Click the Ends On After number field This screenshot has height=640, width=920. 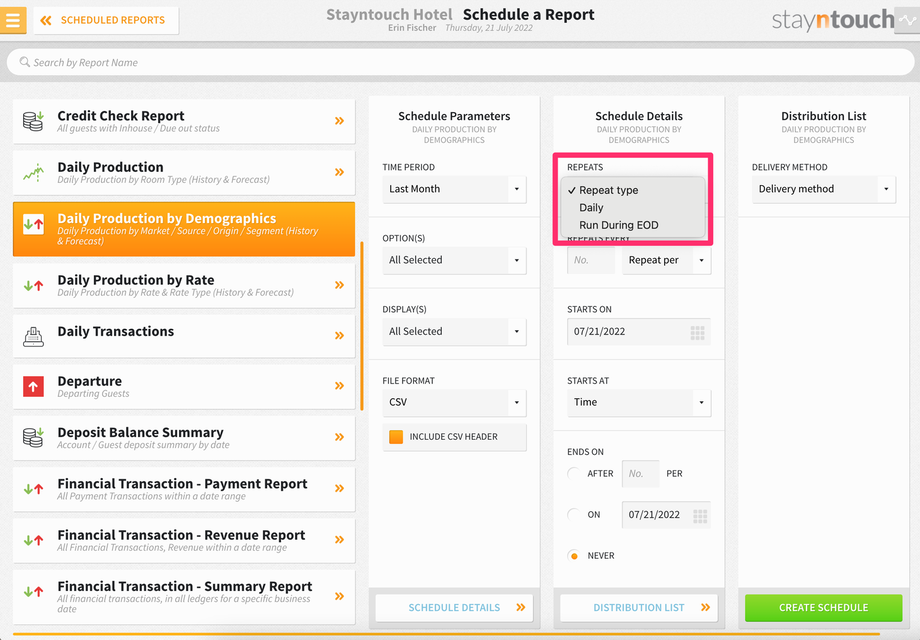(640, 473)
